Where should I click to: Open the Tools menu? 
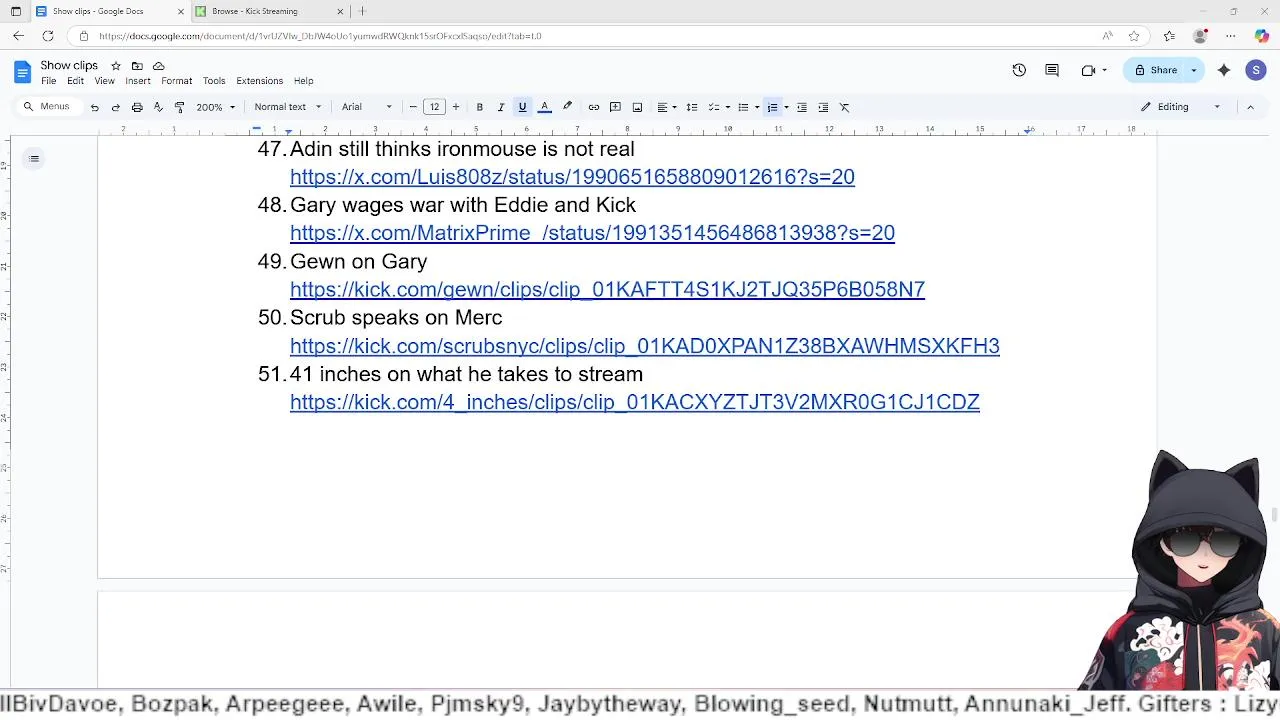[x=214, y=81]
